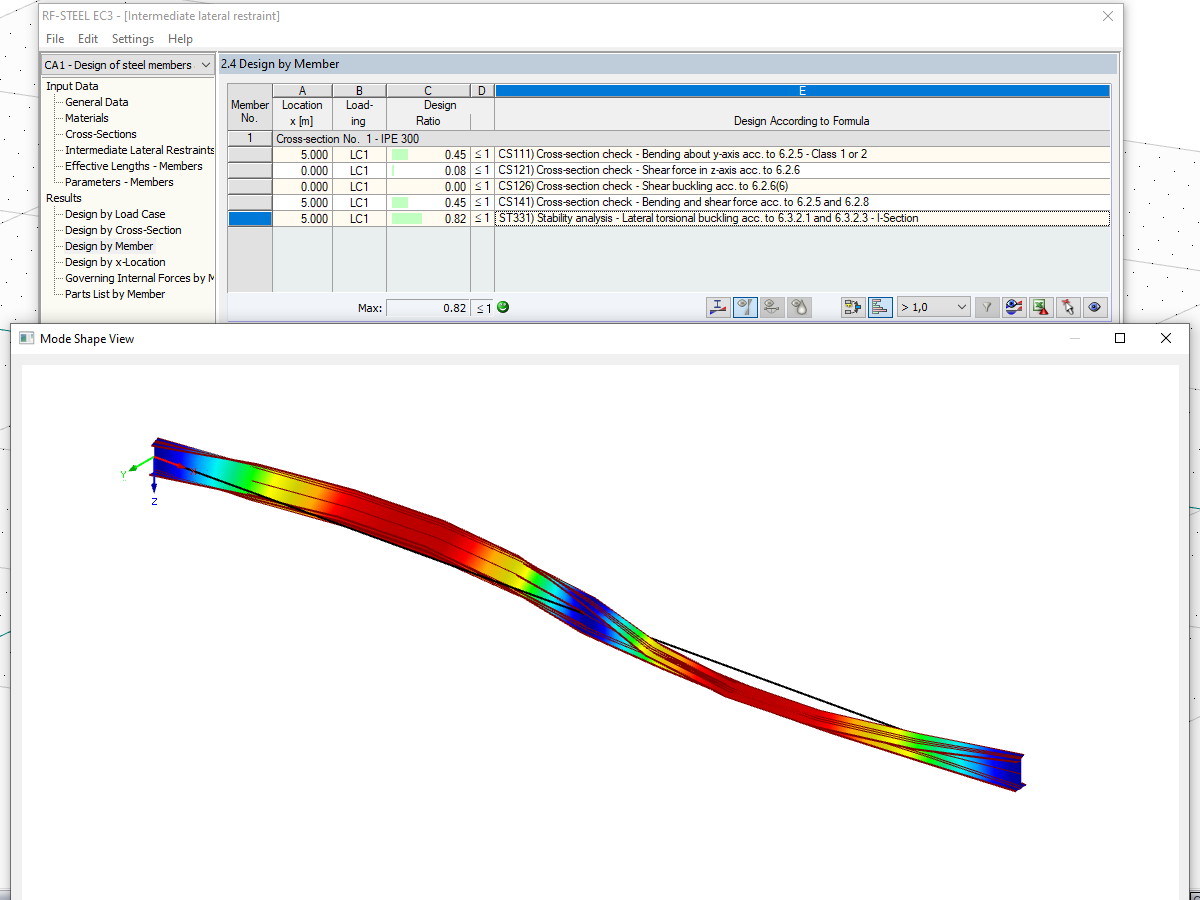Activate the eye visibility icon on toolbar

(x=1096, y=307)
